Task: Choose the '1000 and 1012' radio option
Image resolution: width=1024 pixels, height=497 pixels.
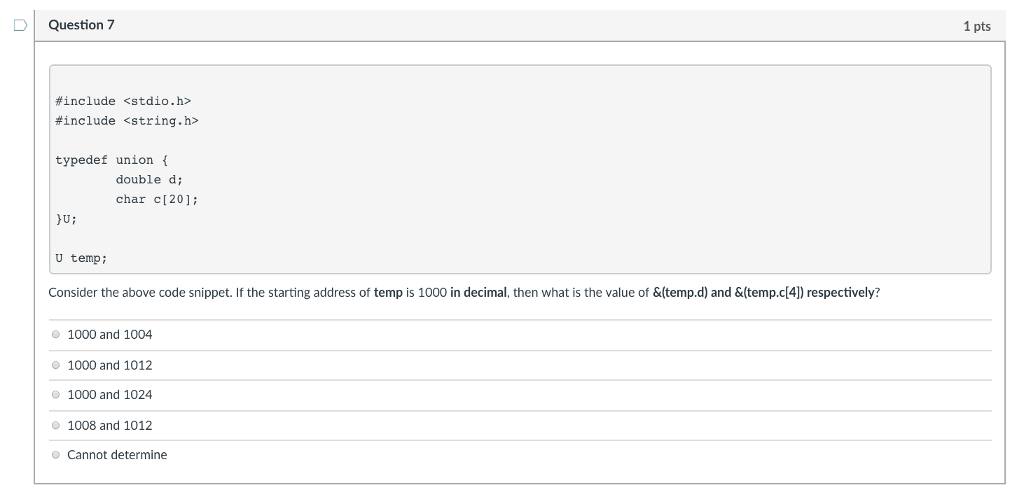Action: pyautogui.click(x=56, y=365)
